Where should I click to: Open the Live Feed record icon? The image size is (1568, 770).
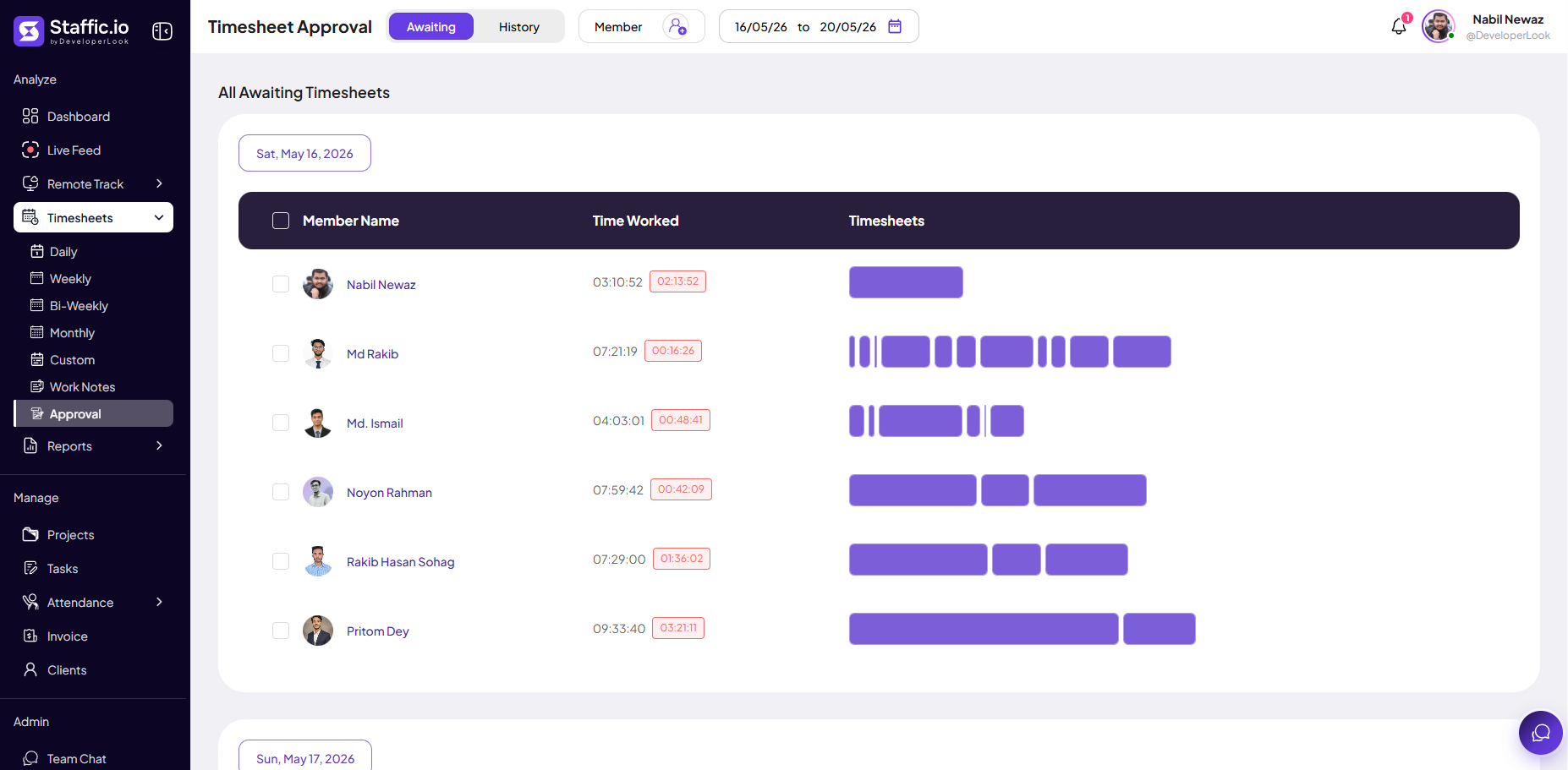[x=30, y=150]
